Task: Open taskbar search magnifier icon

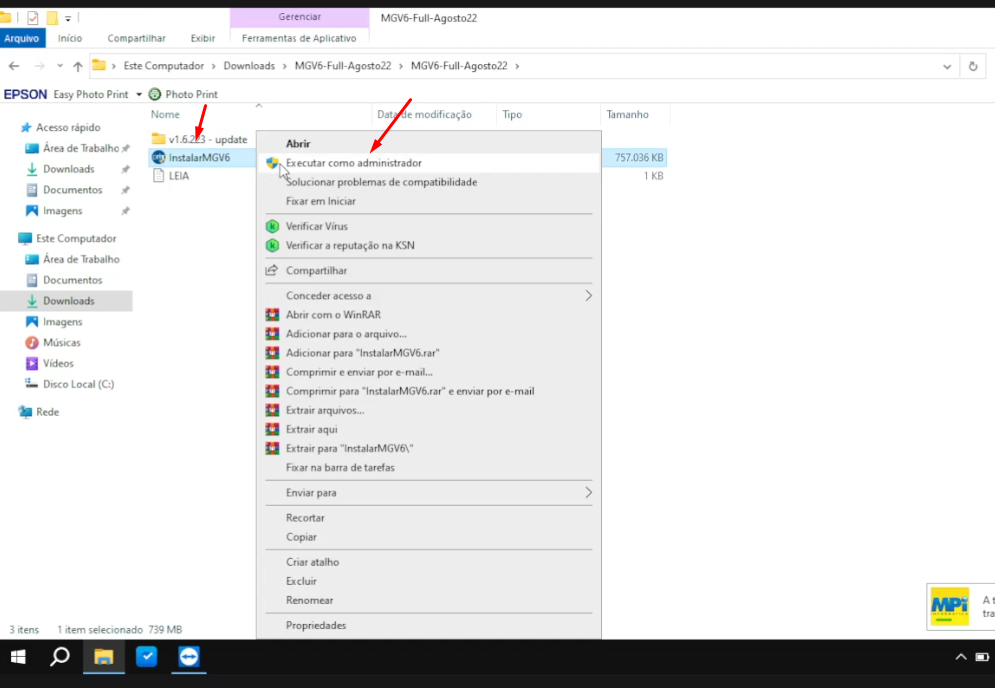Action: (x=60, y=657)
